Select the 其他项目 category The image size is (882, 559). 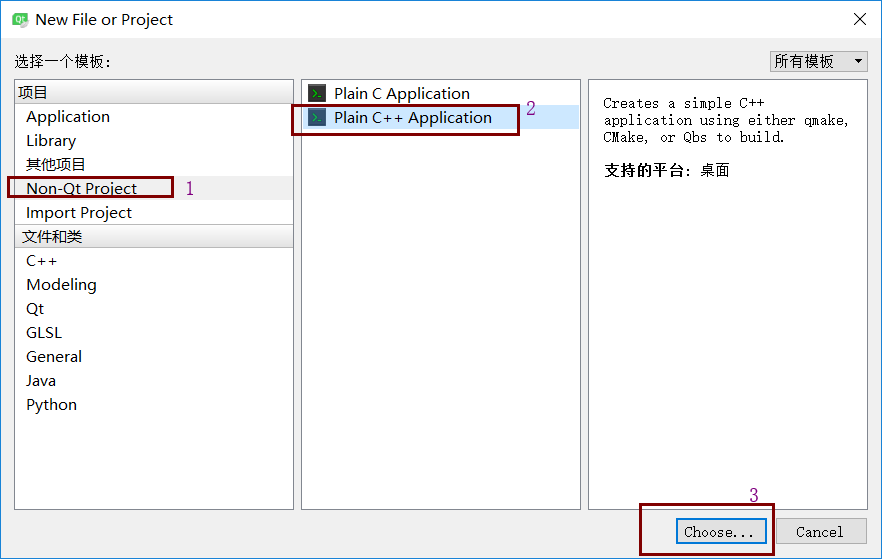click(x=154, y=165)
